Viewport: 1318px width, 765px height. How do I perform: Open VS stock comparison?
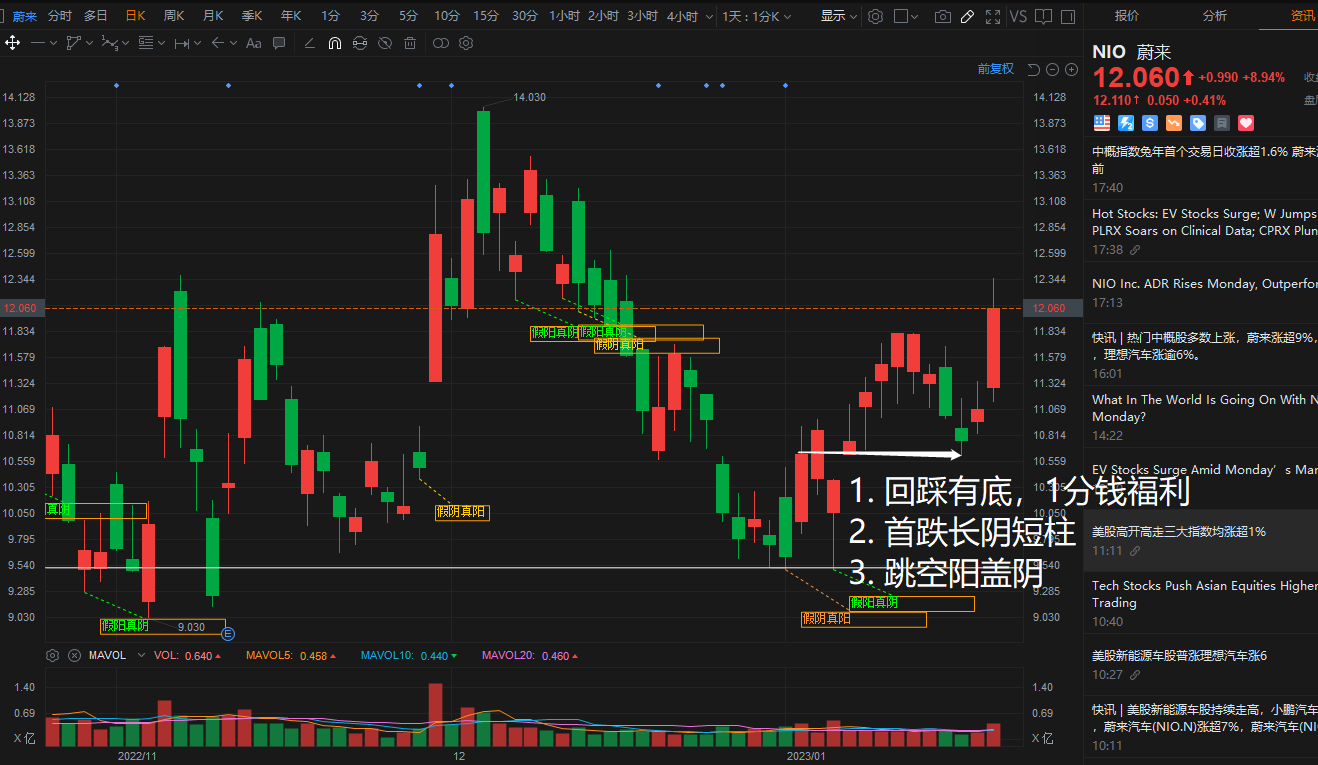tap(1018, 16)
